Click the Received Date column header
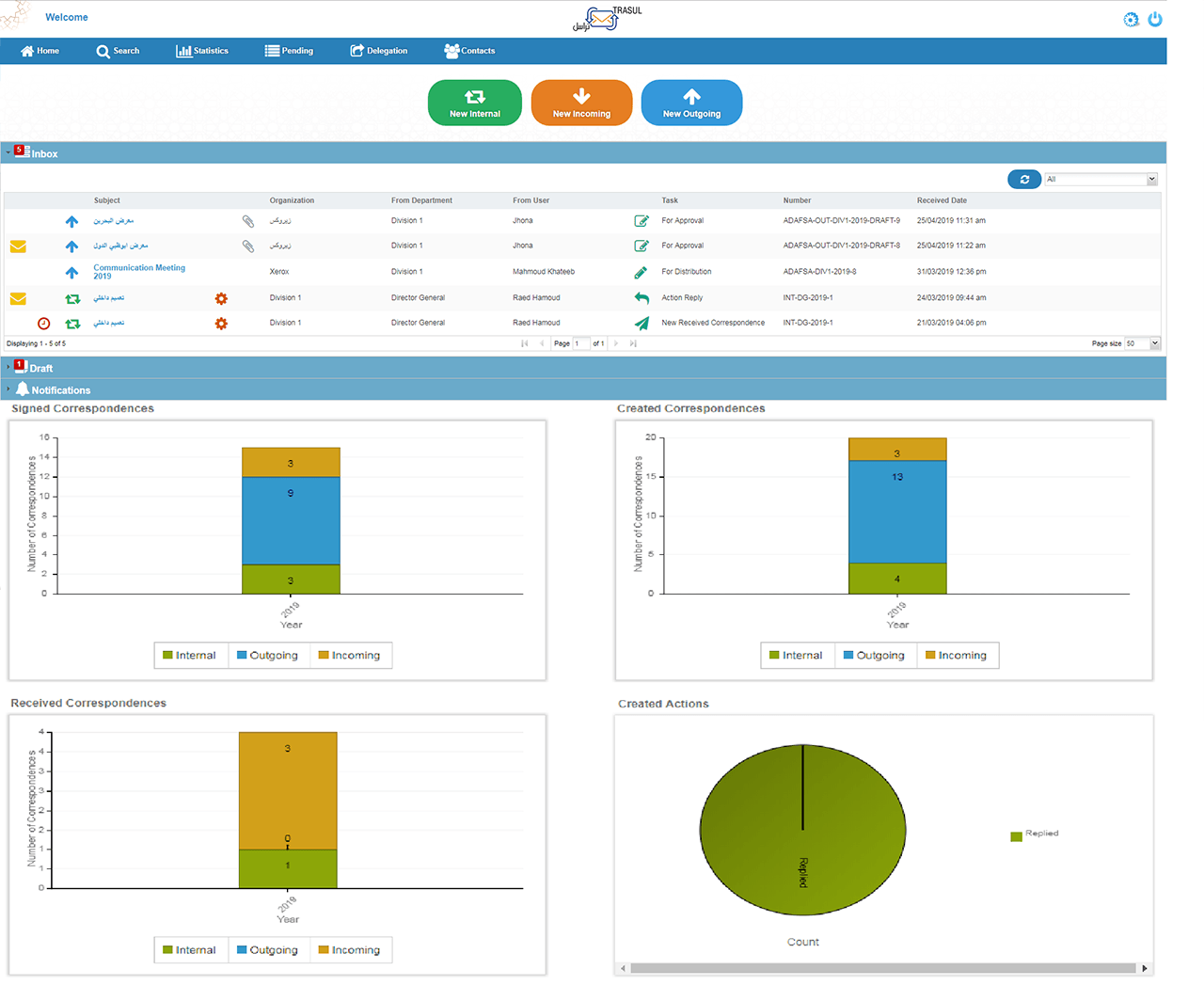 [x=942, y=200]
